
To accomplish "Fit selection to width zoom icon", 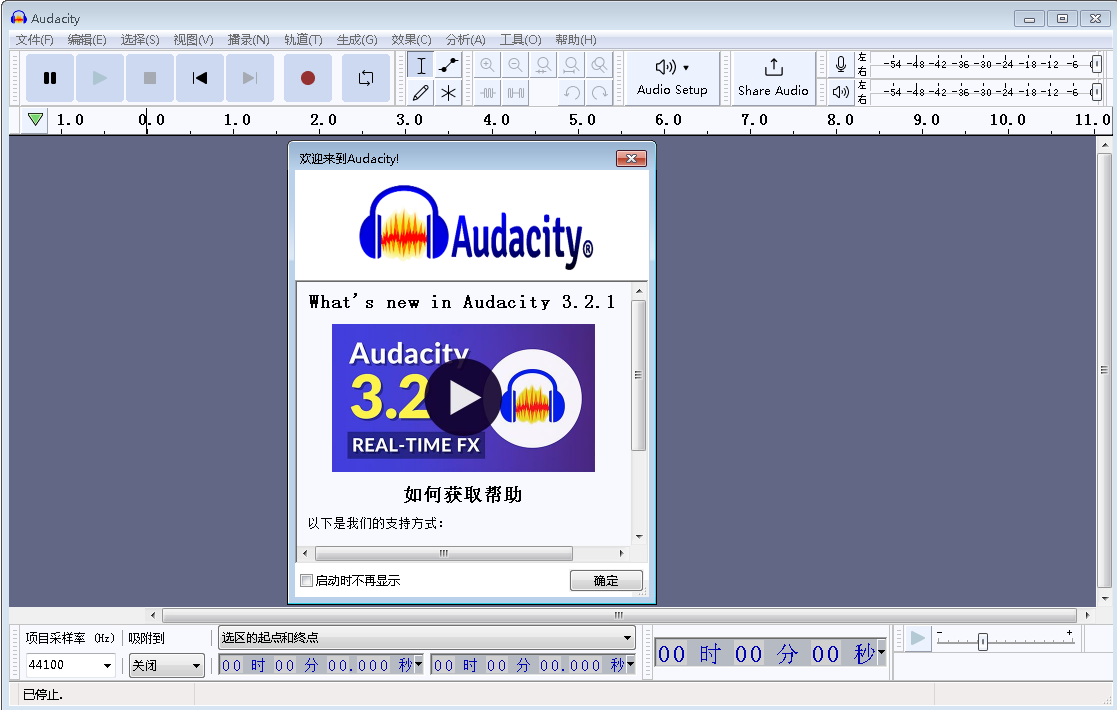I will click(x=544, y=66).
